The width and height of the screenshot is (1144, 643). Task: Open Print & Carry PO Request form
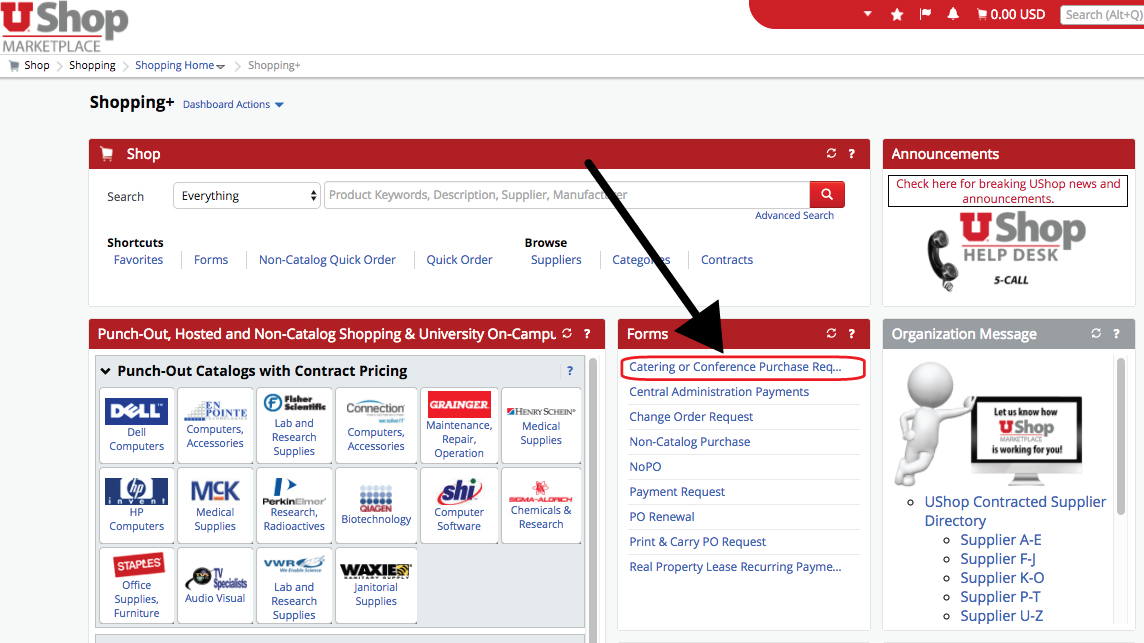point(697,542)
